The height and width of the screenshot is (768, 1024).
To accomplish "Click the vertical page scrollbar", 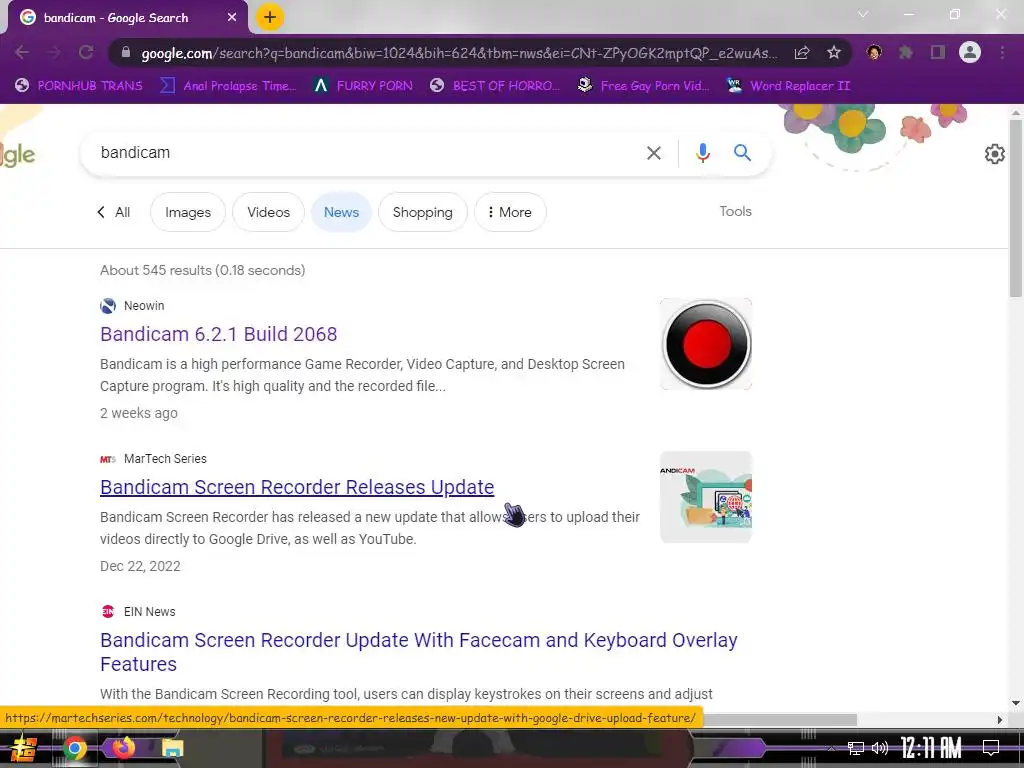I will (1016, 208).
